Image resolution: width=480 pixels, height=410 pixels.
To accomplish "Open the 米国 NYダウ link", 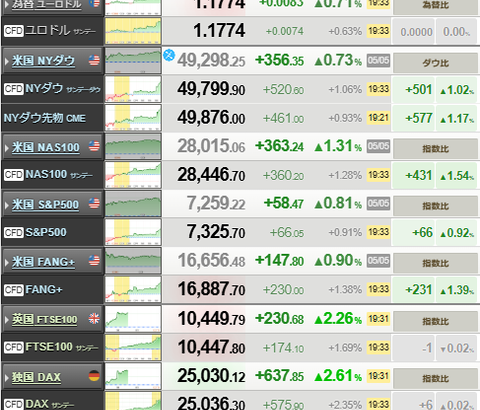I will 43,61.
